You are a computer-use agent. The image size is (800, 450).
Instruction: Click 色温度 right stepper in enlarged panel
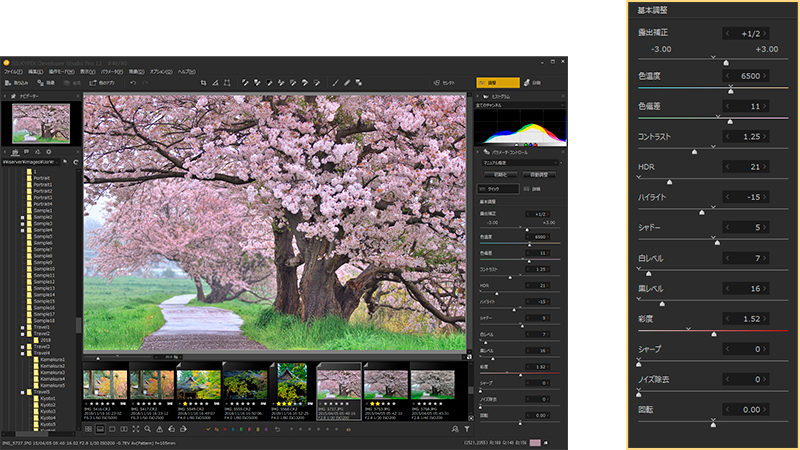[x=764, y=76]
